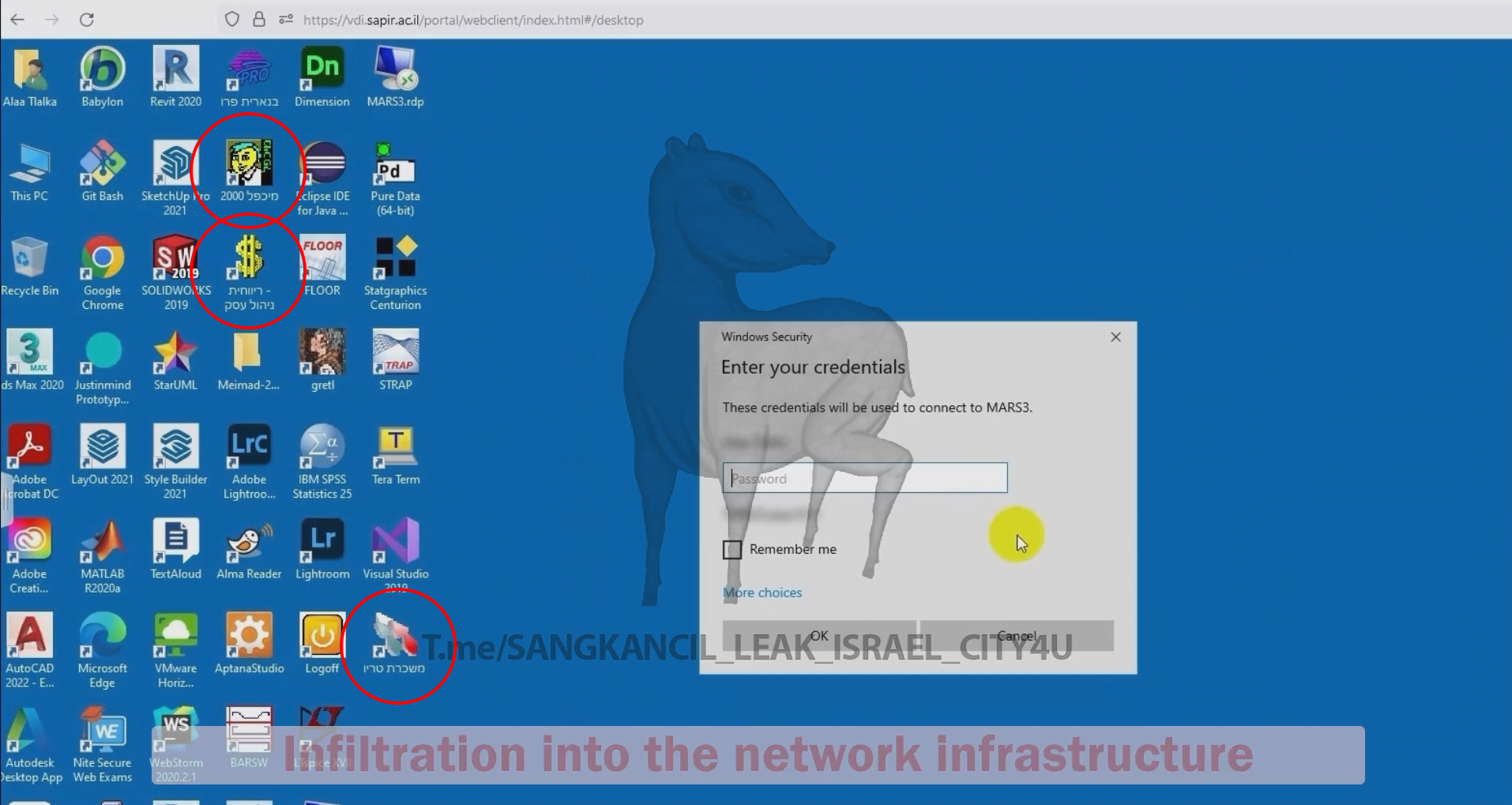This screenshot has width=1512, height=805.
Task: View site lock security info
Action: click(258, 20)
